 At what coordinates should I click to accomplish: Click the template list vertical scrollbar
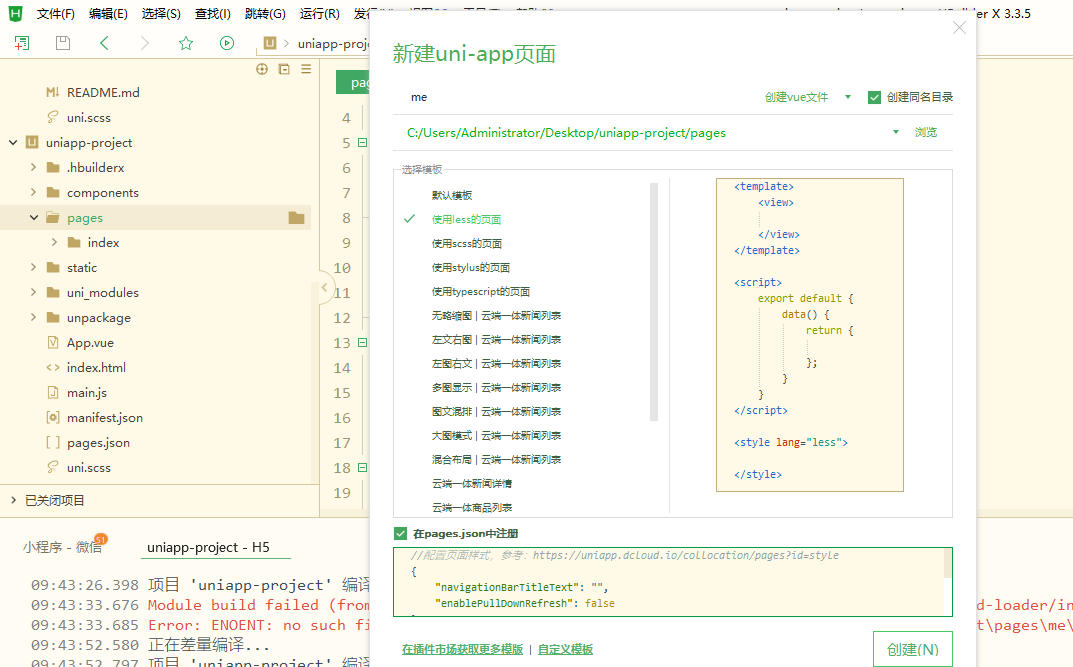tap(654, 301)
